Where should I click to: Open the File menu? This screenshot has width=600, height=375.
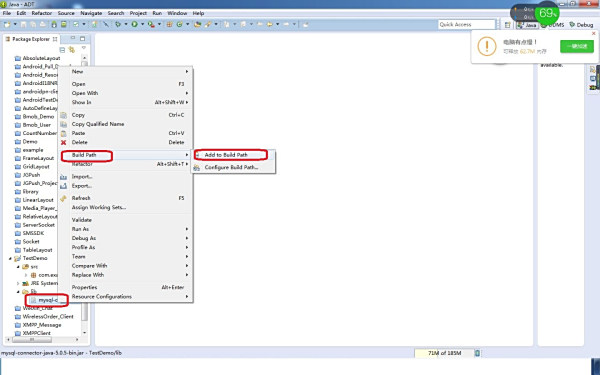[x=7, y=13]
